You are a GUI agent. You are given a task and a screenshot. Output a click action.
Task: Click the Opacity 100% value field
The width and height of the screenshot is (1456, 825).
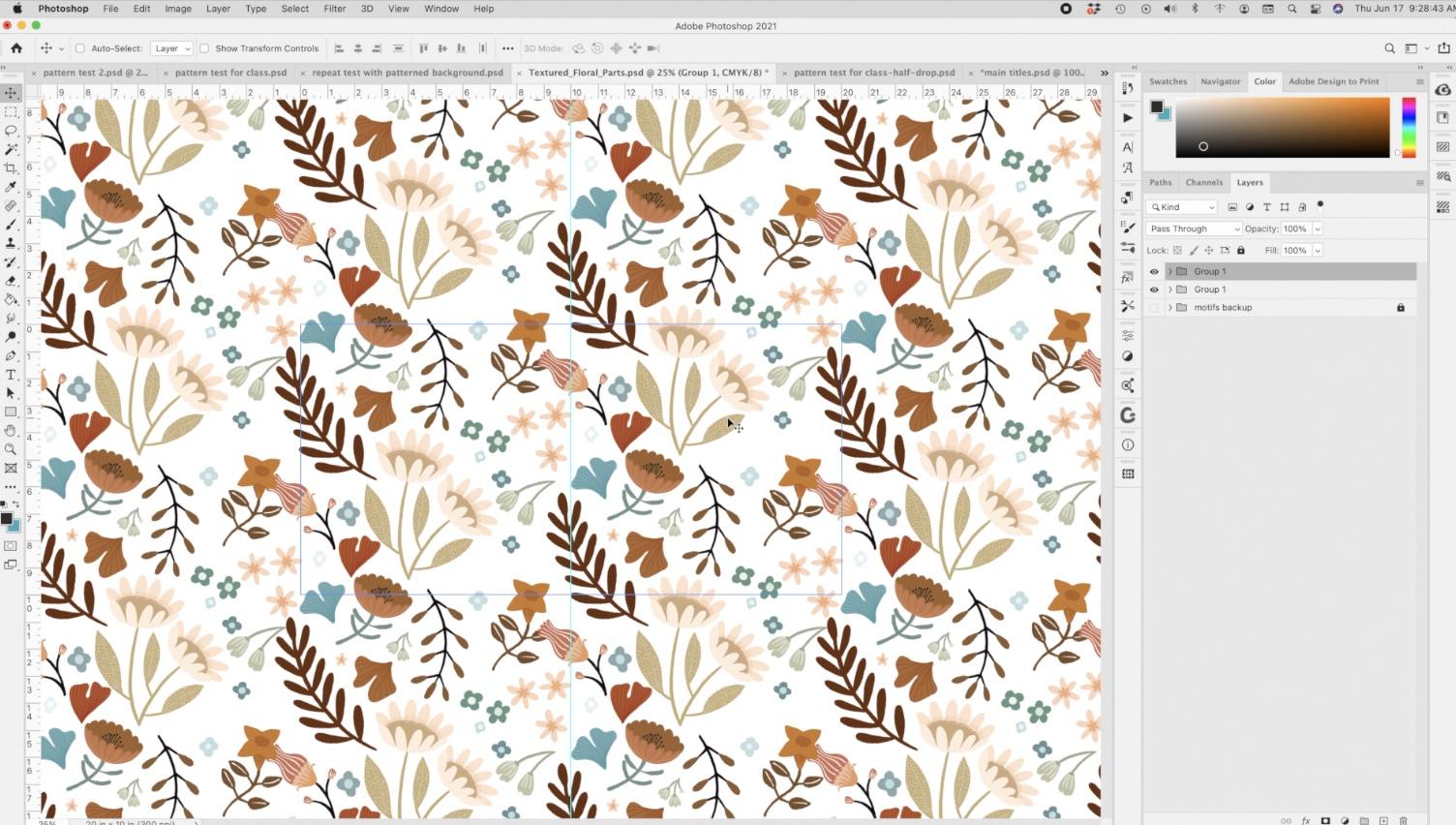click(x=1295, y=229)
